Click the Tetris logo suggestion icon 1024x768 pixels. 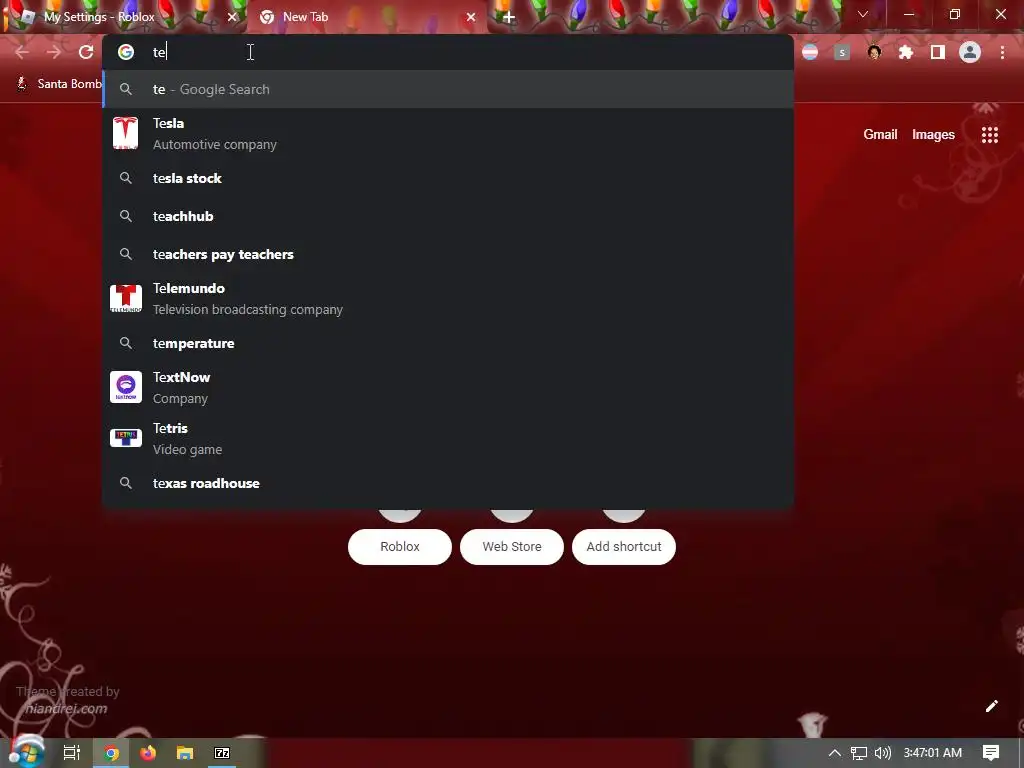click(x=125, y=438)
